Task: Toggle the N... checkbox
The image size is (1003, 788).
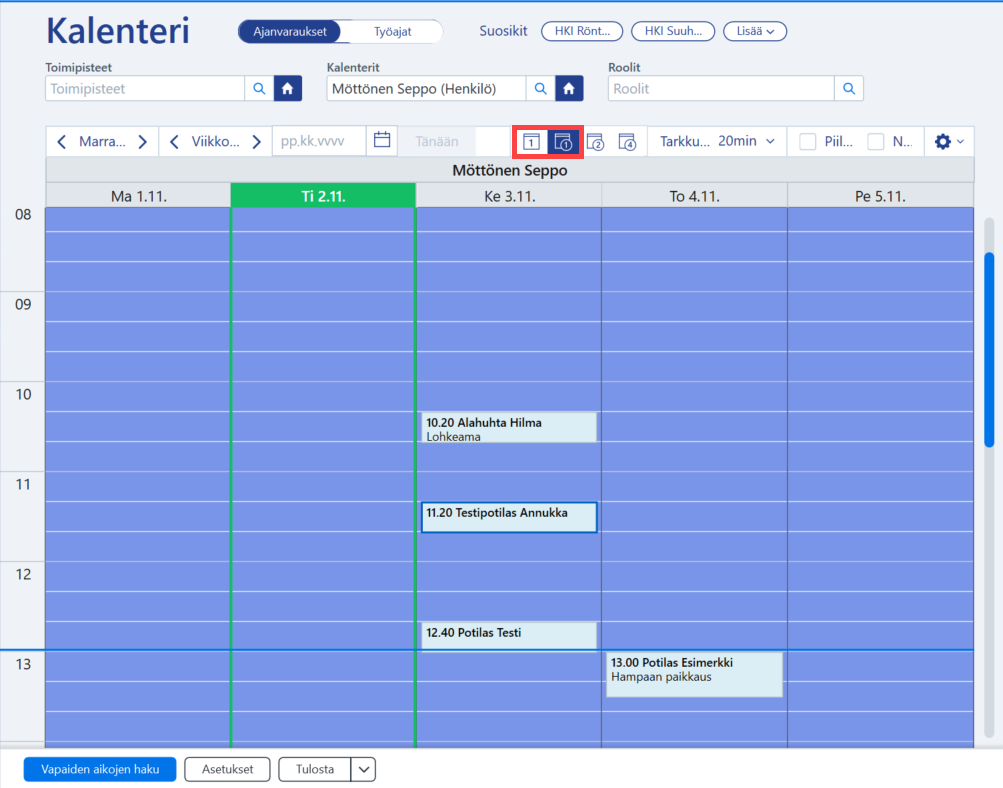Action: 876,141
